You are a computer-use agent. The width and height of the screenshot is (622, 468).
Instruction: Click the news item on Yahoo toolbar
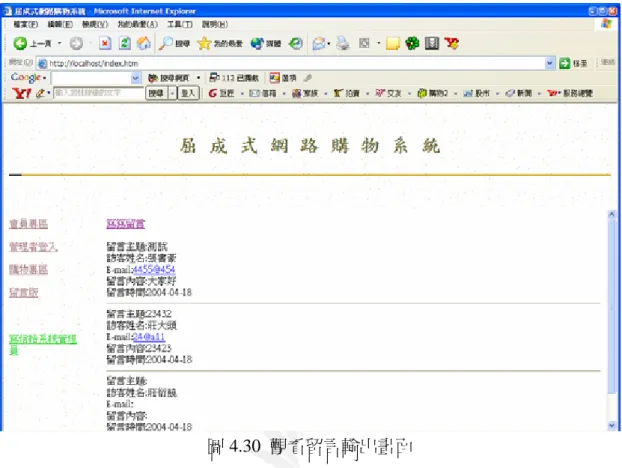(518, 93)
